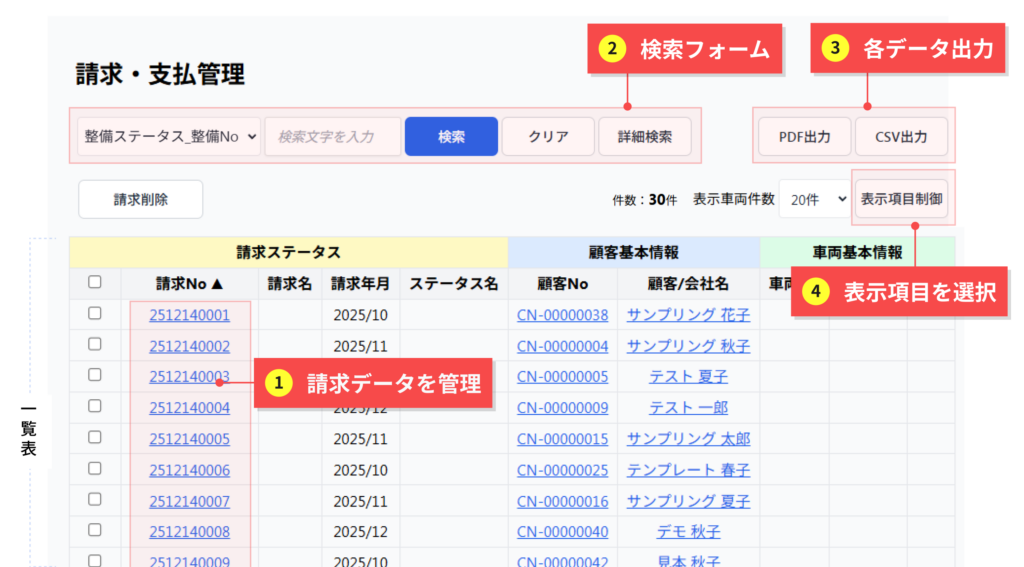Export list with CSV出力 button

(x=901, y=137)
